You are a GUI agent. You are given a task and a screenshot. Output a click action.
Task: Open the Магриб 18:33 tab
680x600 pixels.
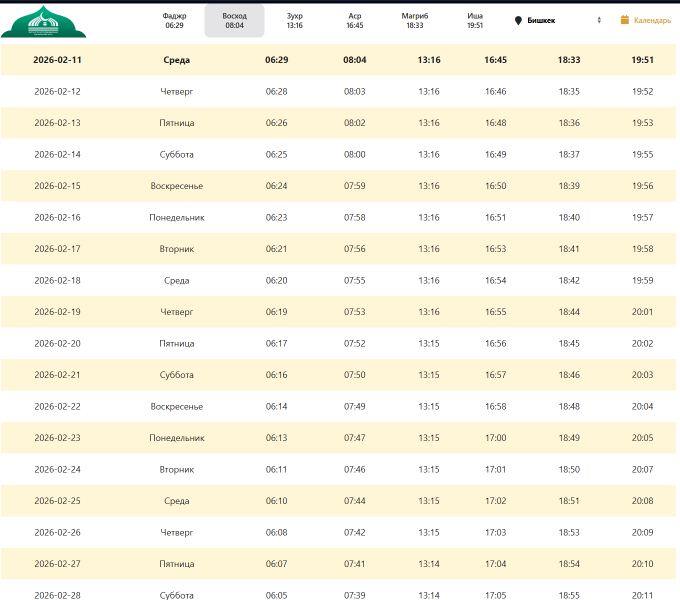(414, 20)
